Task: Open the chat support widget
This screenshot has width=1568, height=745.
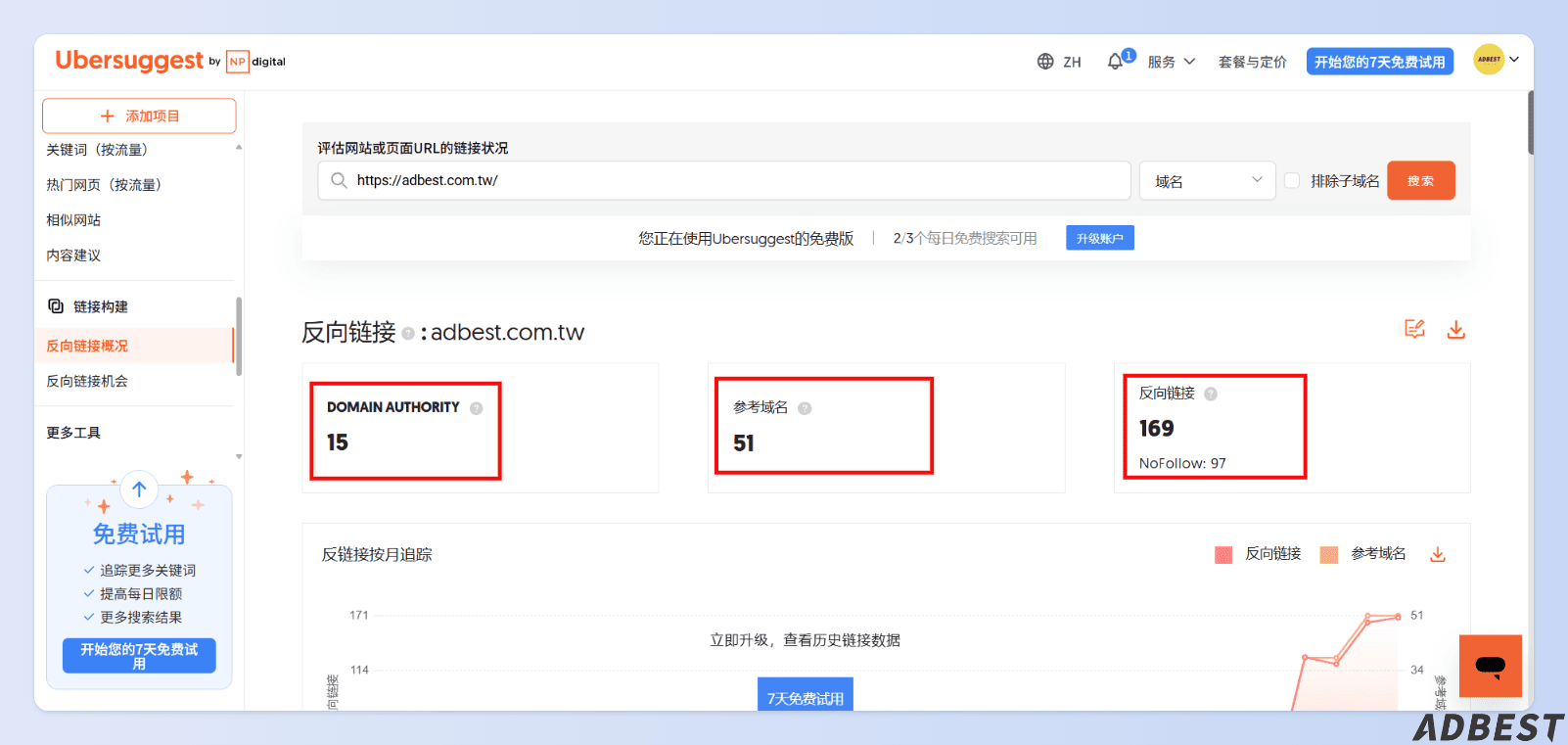Action: (x=1491, y=666)
